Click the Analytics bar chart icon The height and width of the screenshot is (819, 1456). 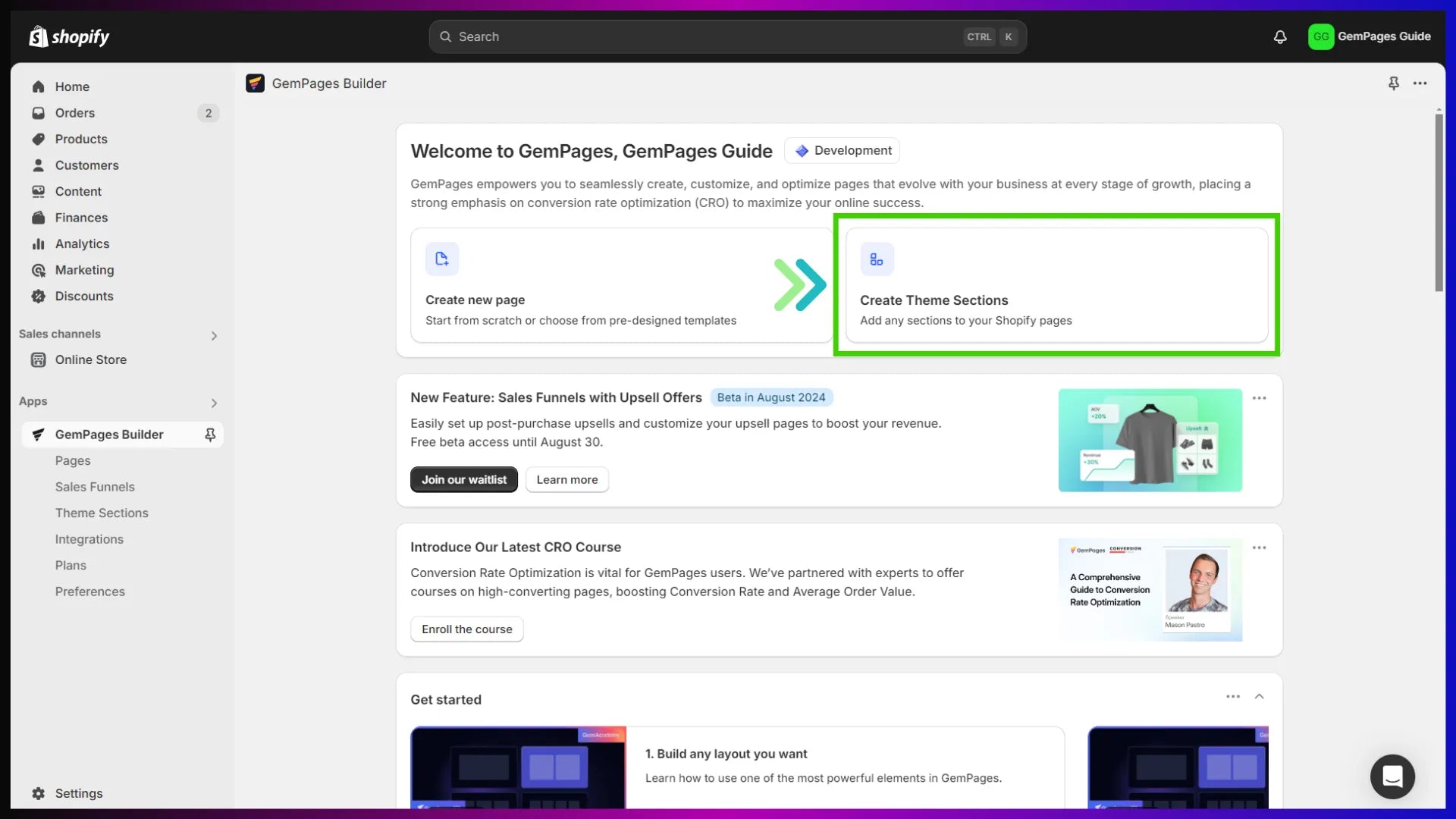[x=39, y=243]
